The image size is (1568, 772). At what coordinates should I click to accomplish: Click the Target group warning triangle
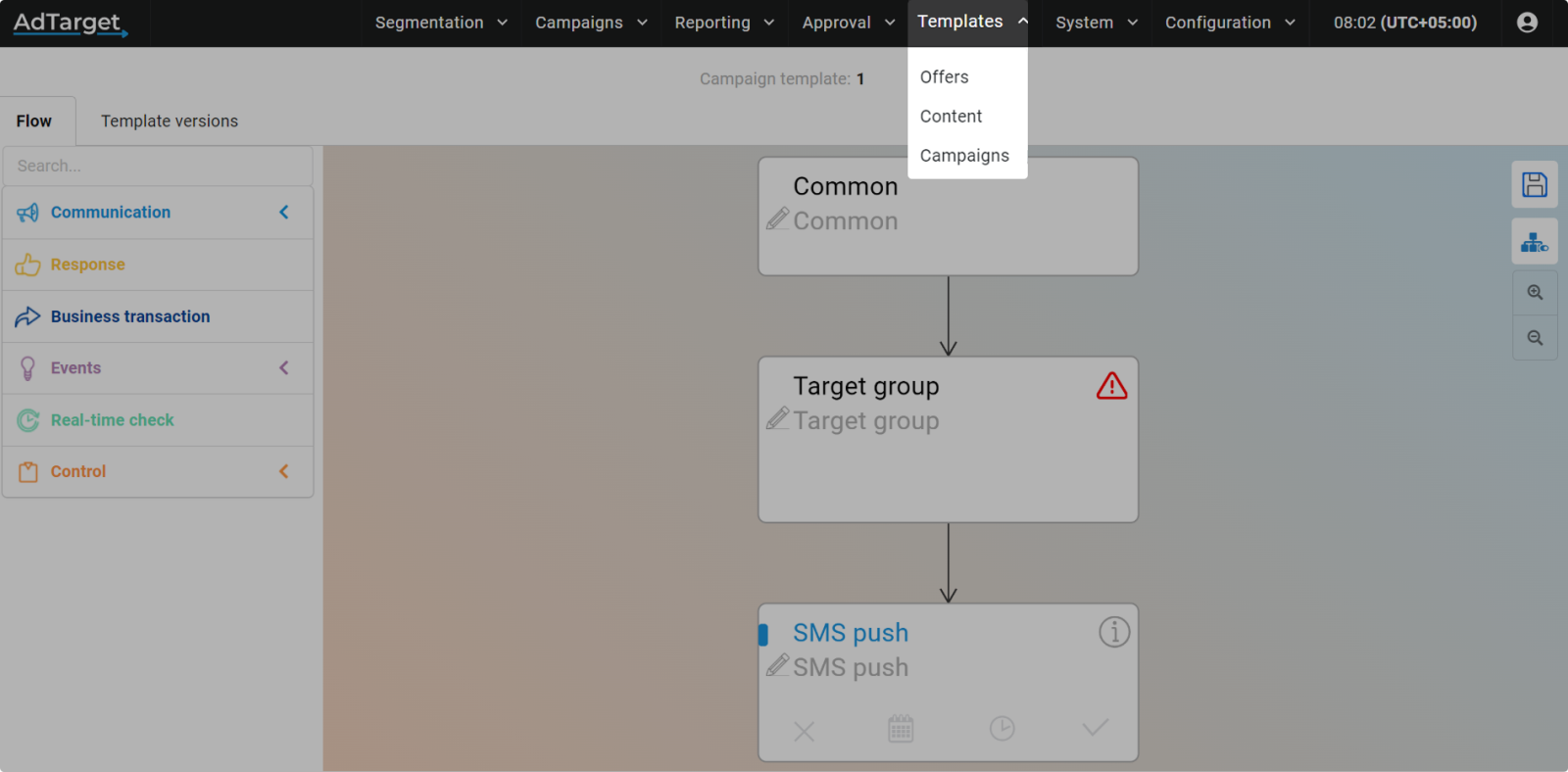click(1111, 386)
